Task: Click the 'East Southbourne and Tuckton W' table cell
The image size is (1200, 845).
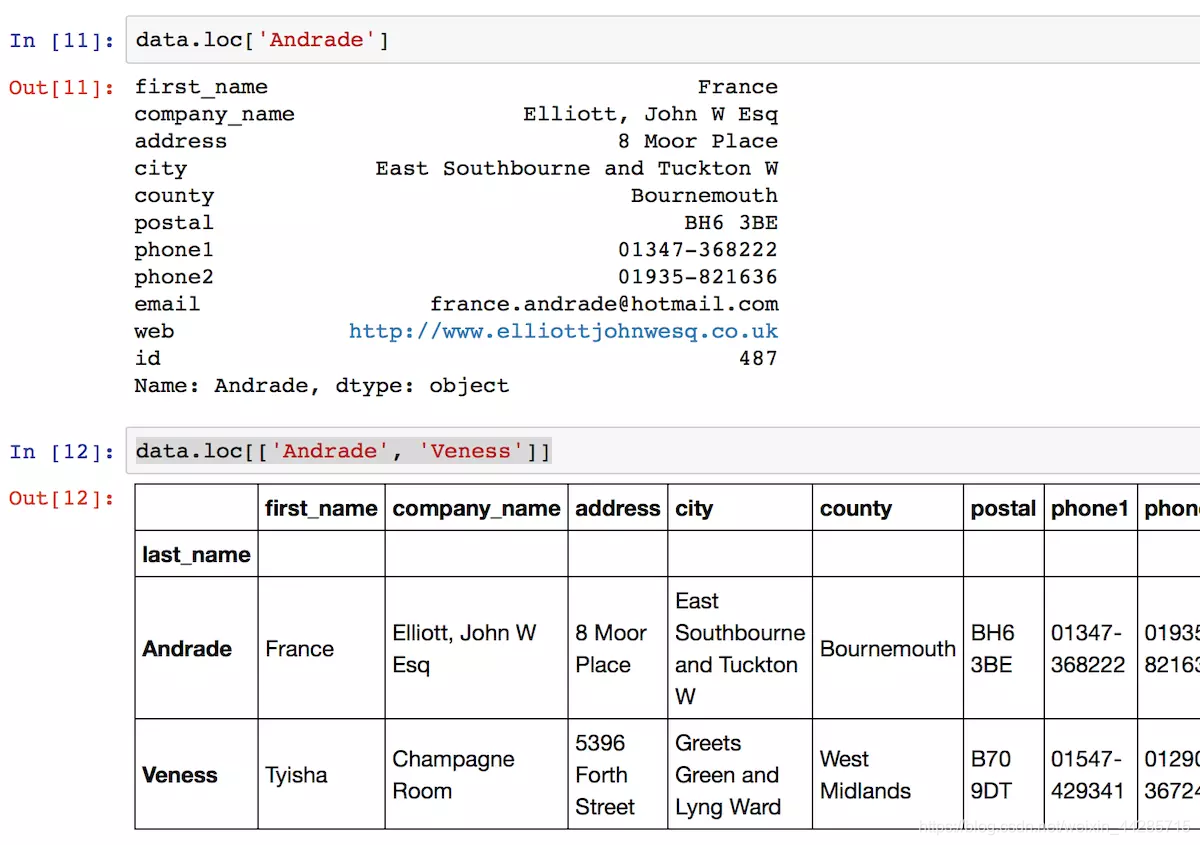Action: [x=740, y=648]
